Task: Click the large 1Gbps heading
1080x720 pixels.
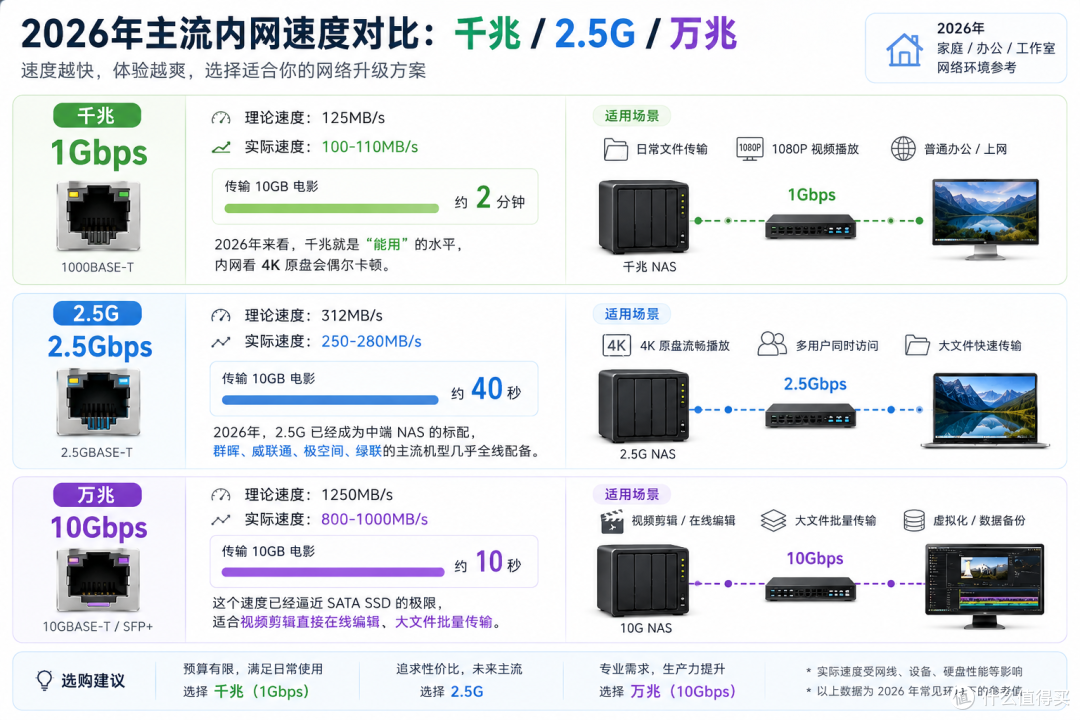Action: (x=98, y=153)
